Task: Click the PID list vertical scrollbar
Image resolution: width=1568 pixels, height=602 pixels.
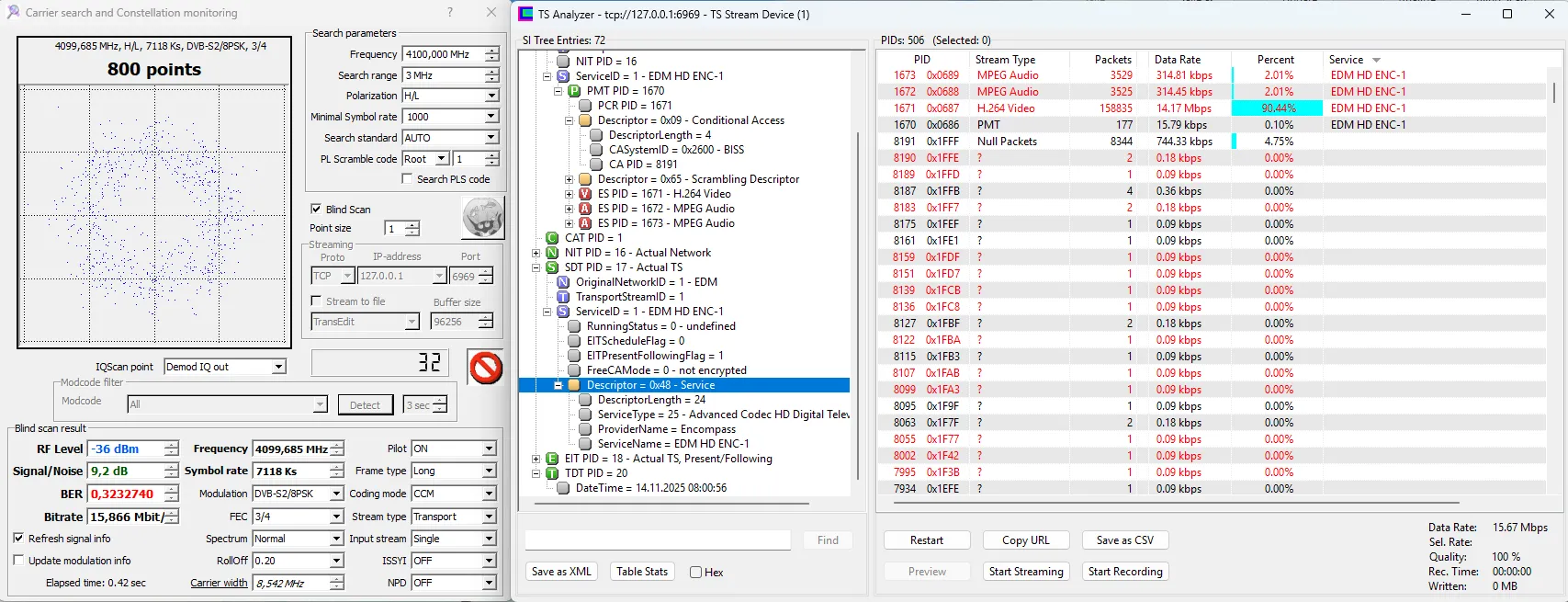Action: [x=1554, y=276]
